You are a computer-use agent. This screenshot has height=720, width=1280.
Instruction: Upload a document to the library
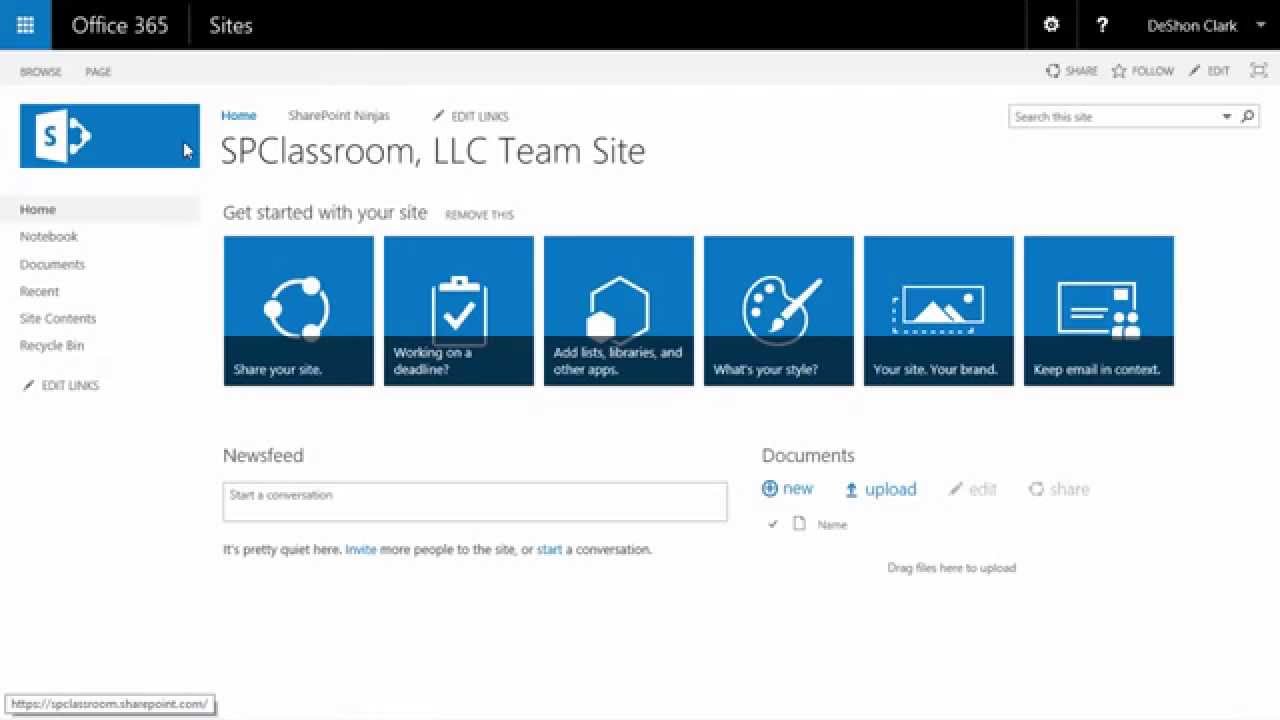click(881, 489)
